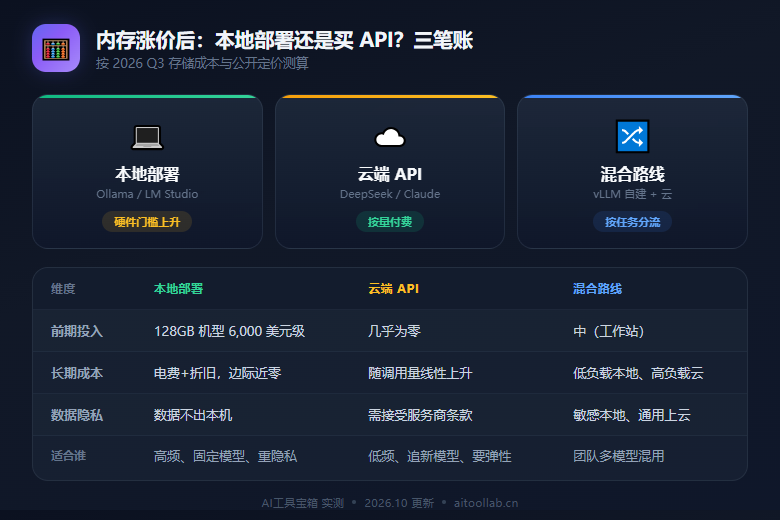The image size is (780, 520).
Task: Click the 云端 API card title
Action: point(390,174)
